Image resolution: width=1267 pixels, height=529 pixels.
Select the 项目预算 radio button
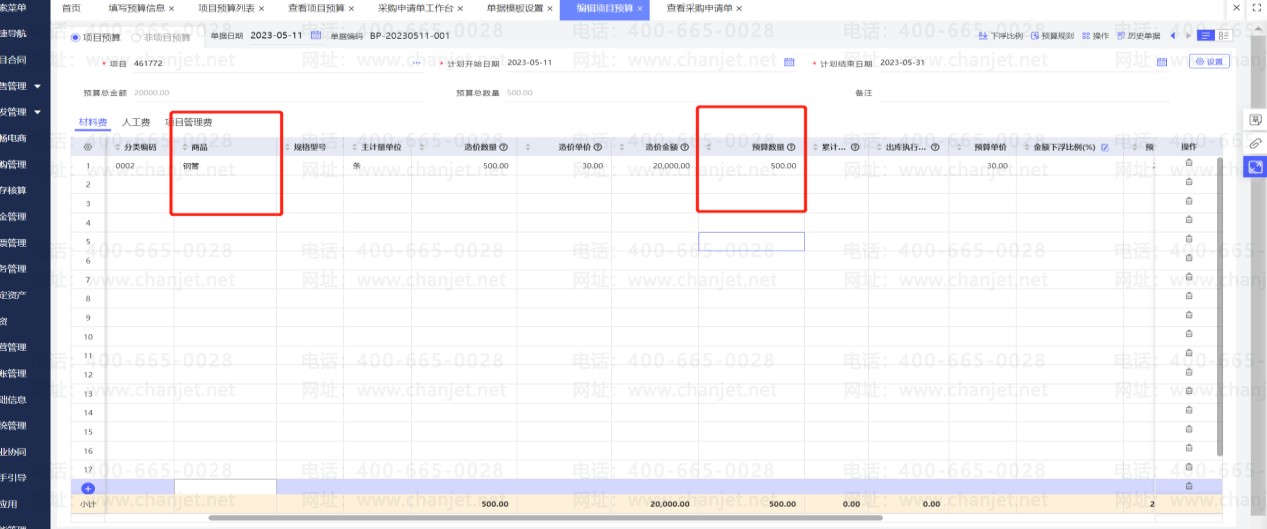pos(76,37)
